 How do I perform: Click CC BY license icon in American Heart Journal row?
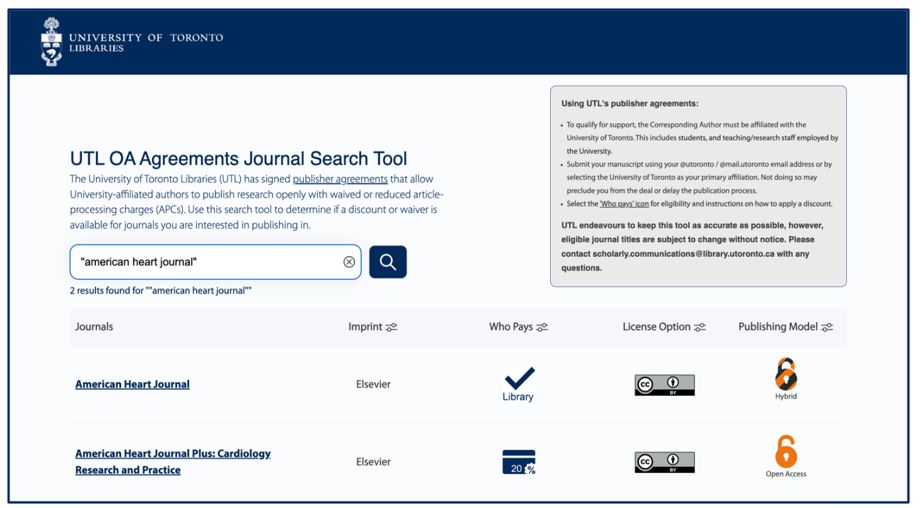click(664, 385)
